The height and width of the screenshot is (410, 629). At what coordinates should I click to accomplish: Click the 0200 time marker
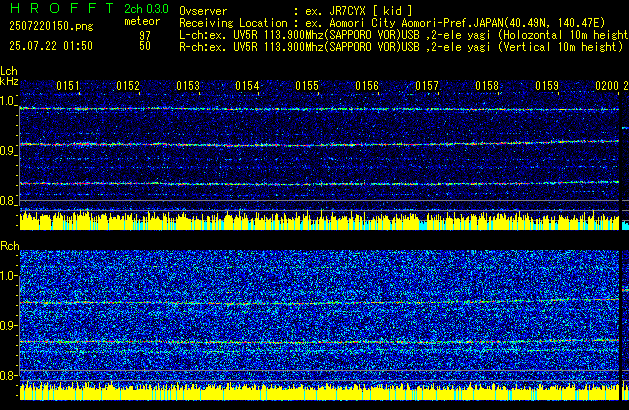pos(607,86)
